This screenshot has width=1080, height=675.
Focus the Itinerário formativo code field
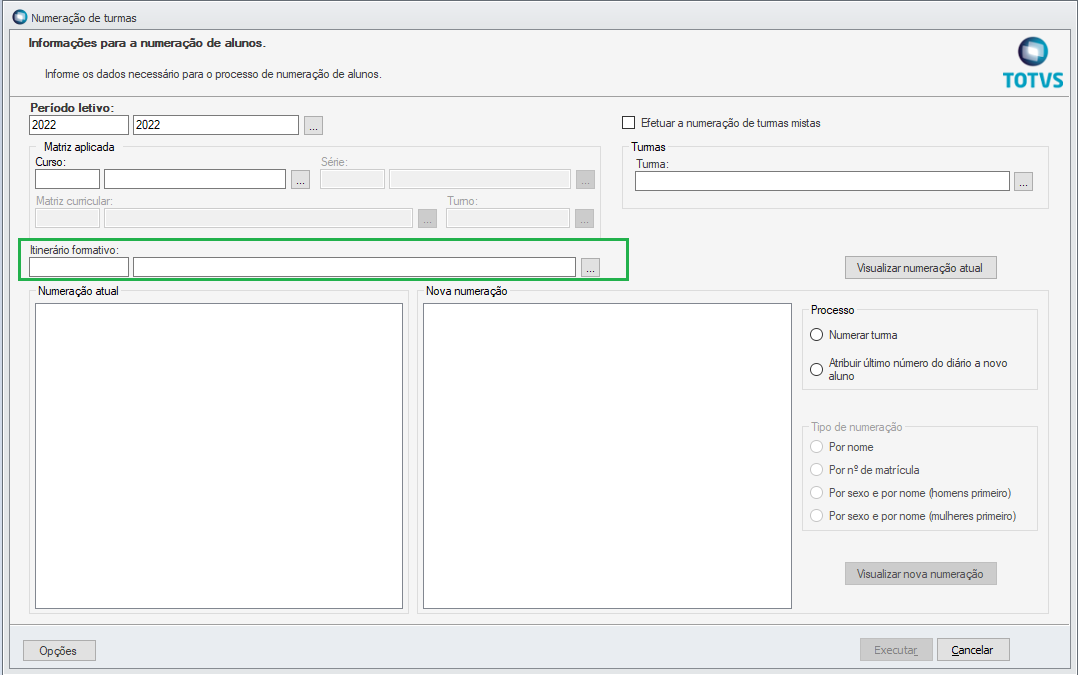[79, 267]
